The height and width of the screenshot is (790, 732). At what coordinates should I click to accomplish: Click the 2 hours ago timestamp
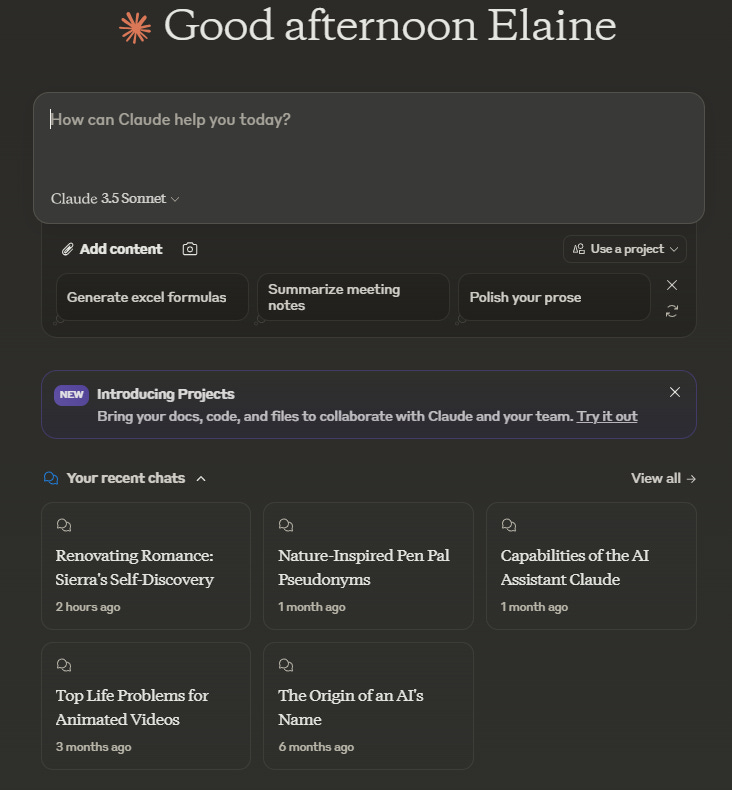[88, 607]
